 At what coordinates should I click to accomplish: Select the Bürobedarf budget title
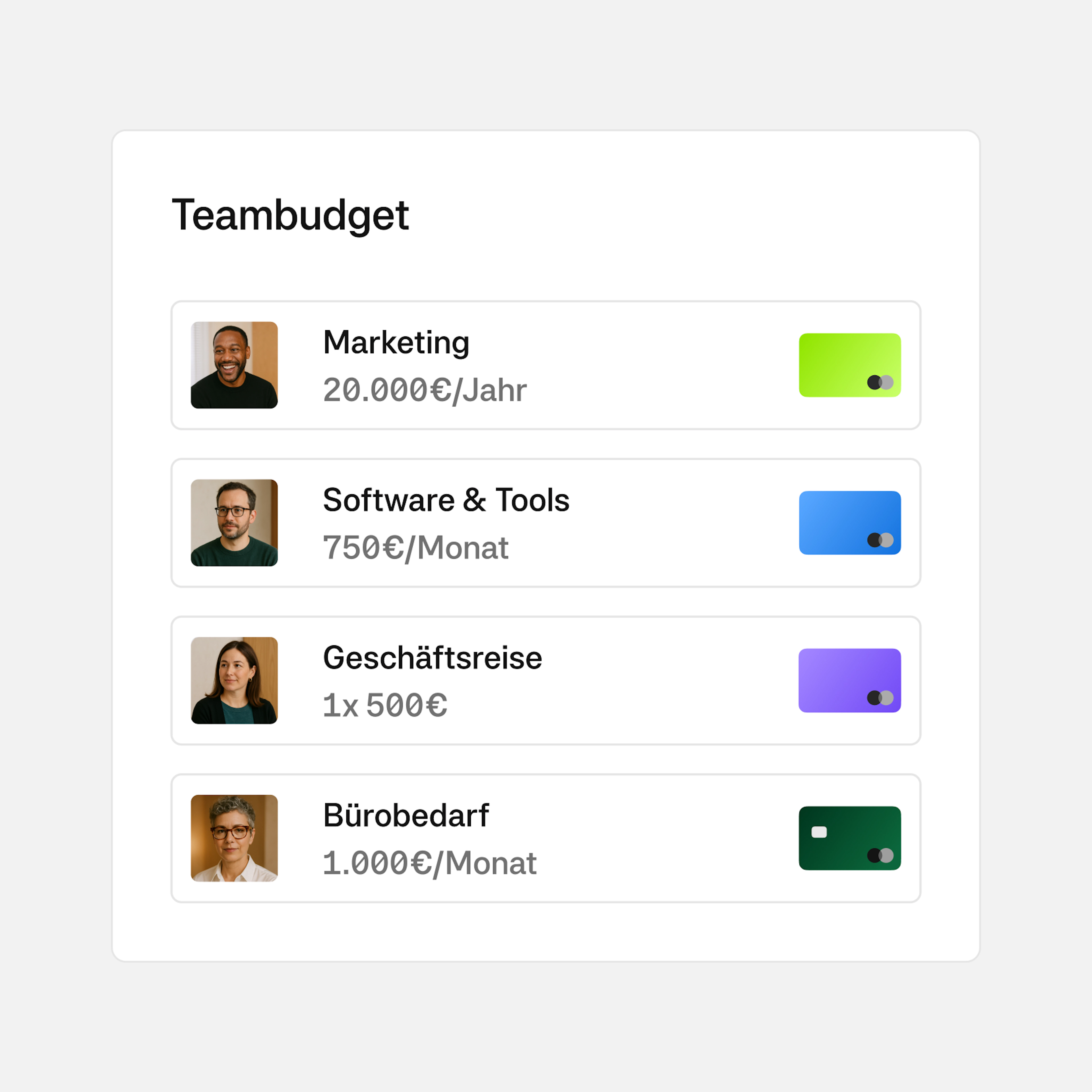pos(406,815)
